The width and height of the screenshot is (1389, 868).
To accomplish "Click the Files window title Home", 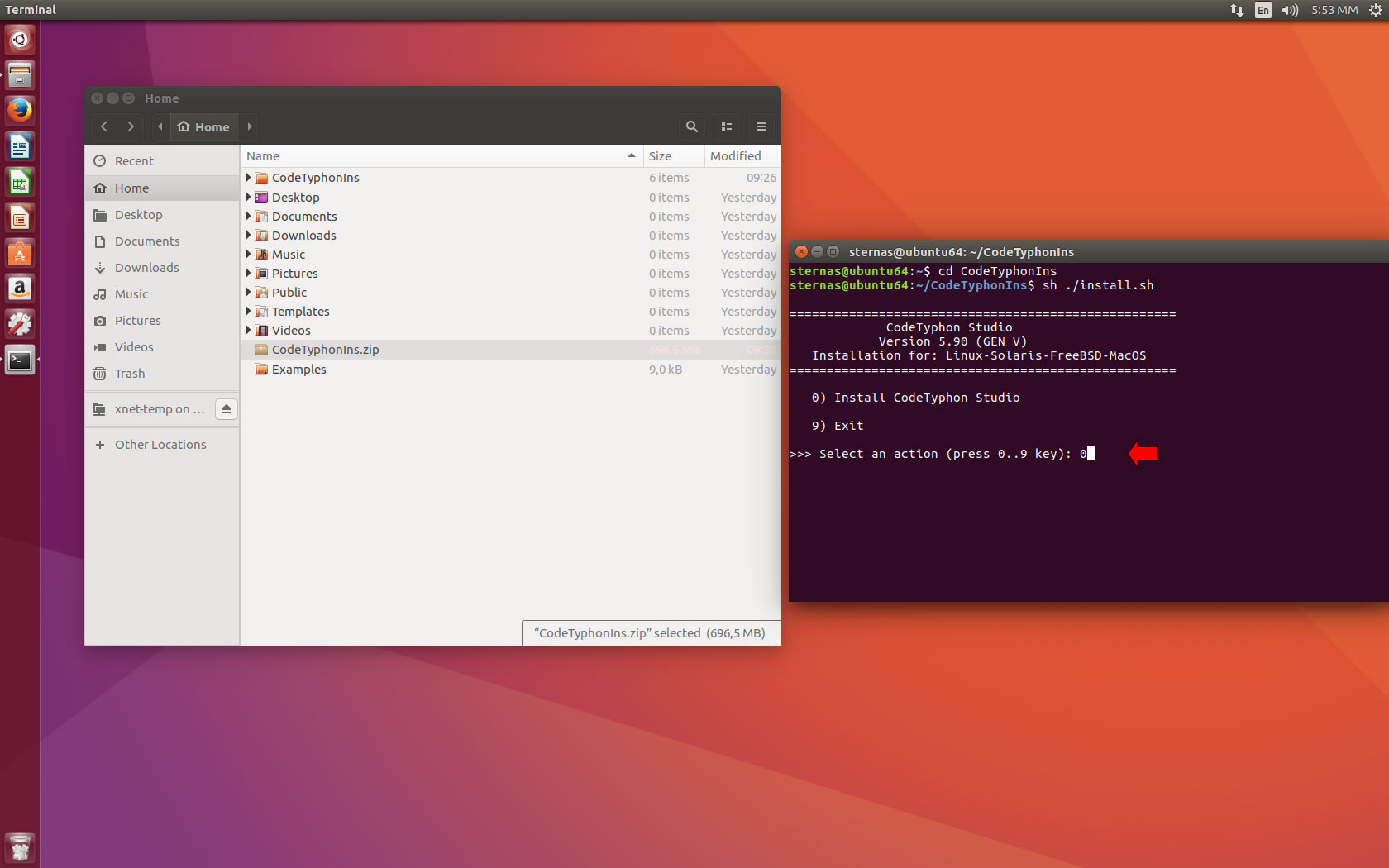I will (x=162, y=98).
